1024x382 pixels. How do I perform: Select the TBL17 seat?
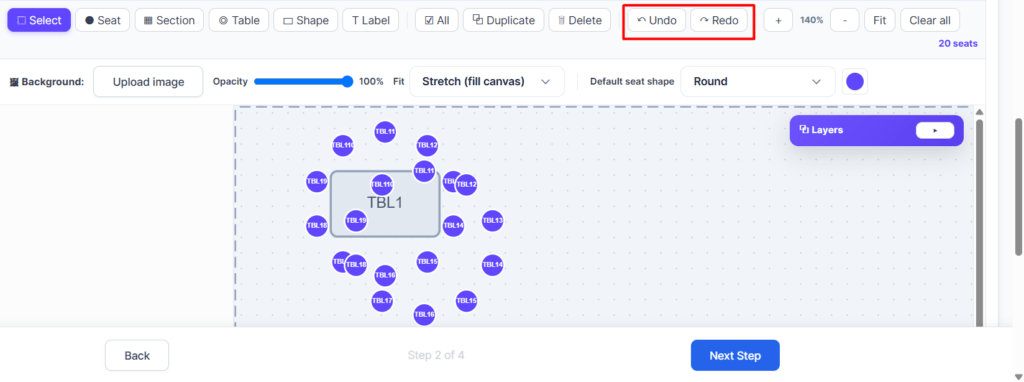(382, 301)
